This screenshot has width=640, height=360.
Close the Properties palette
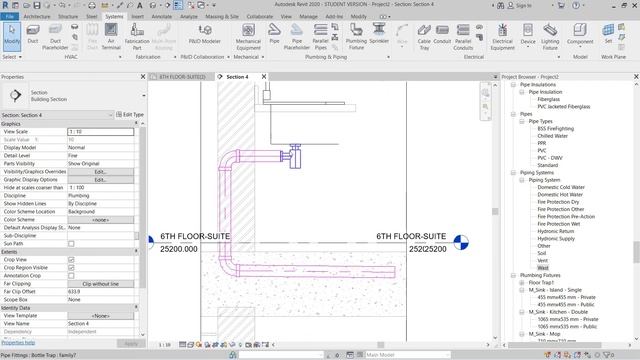point(143,77)
